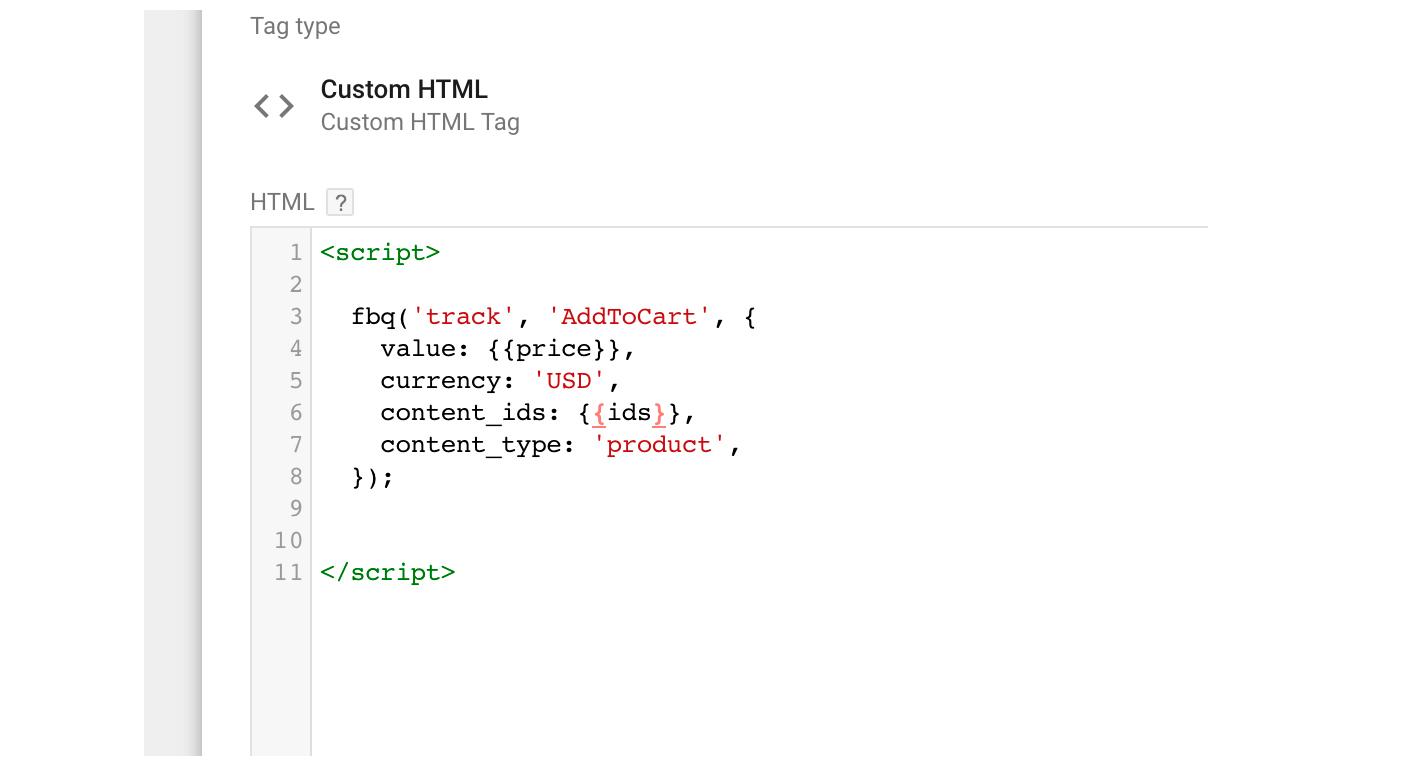The height and width of the screenshot is (766, 1411).
Task: Click the 'USD' currency string
Action: pyautogui.click(x=569, y=381)
